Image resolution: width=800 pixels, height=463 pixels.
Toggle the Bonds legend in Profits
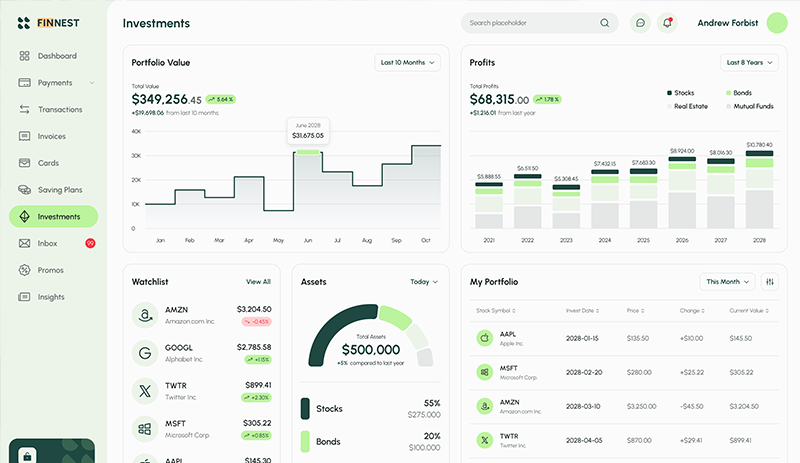739,92
